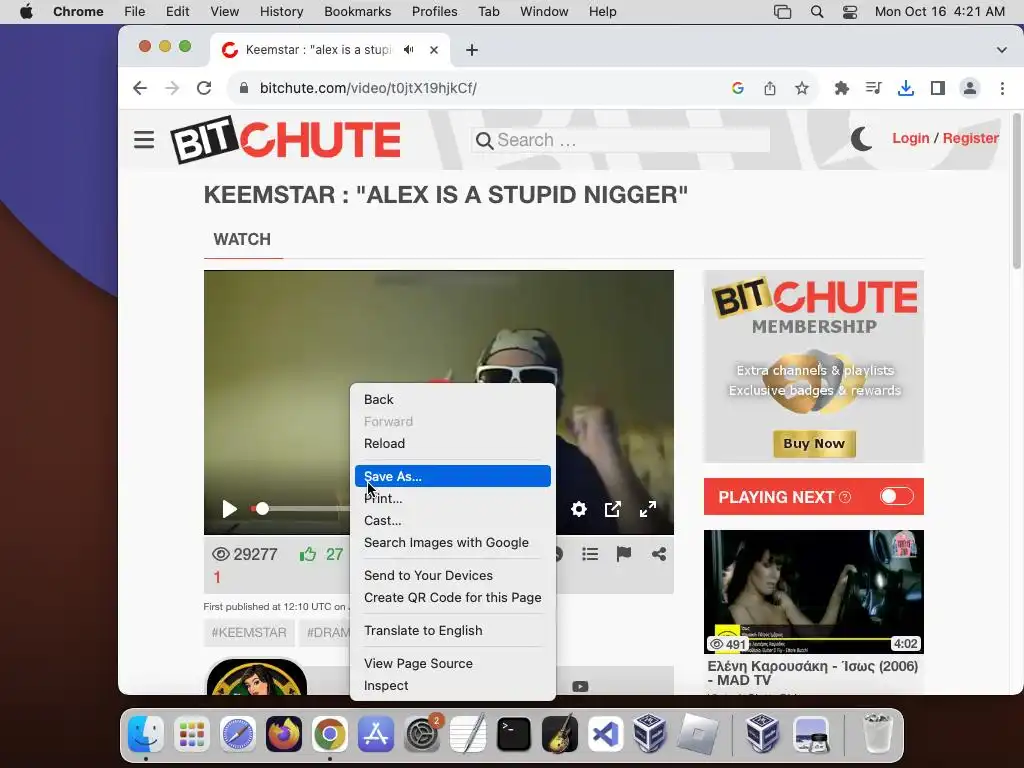Open Chrome downloads icon
This screenshot has width=1024, height=768.
click(906, 88)
